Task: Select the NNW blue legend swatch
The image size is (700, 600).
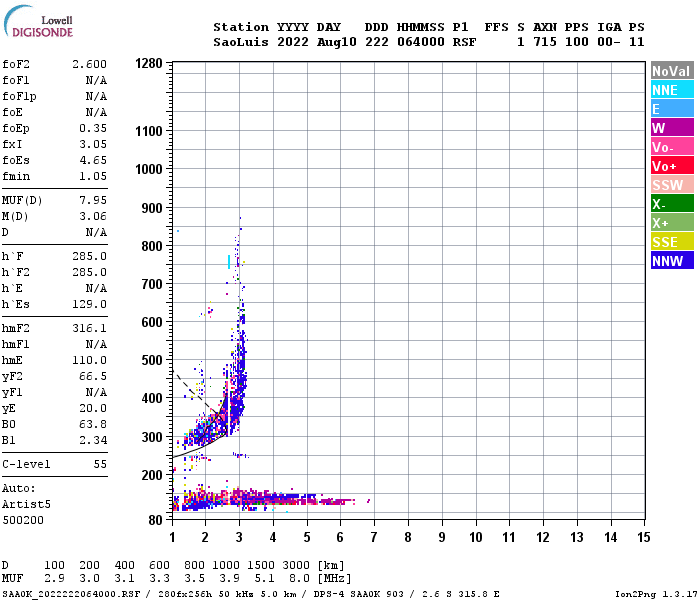Action: [672, 261]
